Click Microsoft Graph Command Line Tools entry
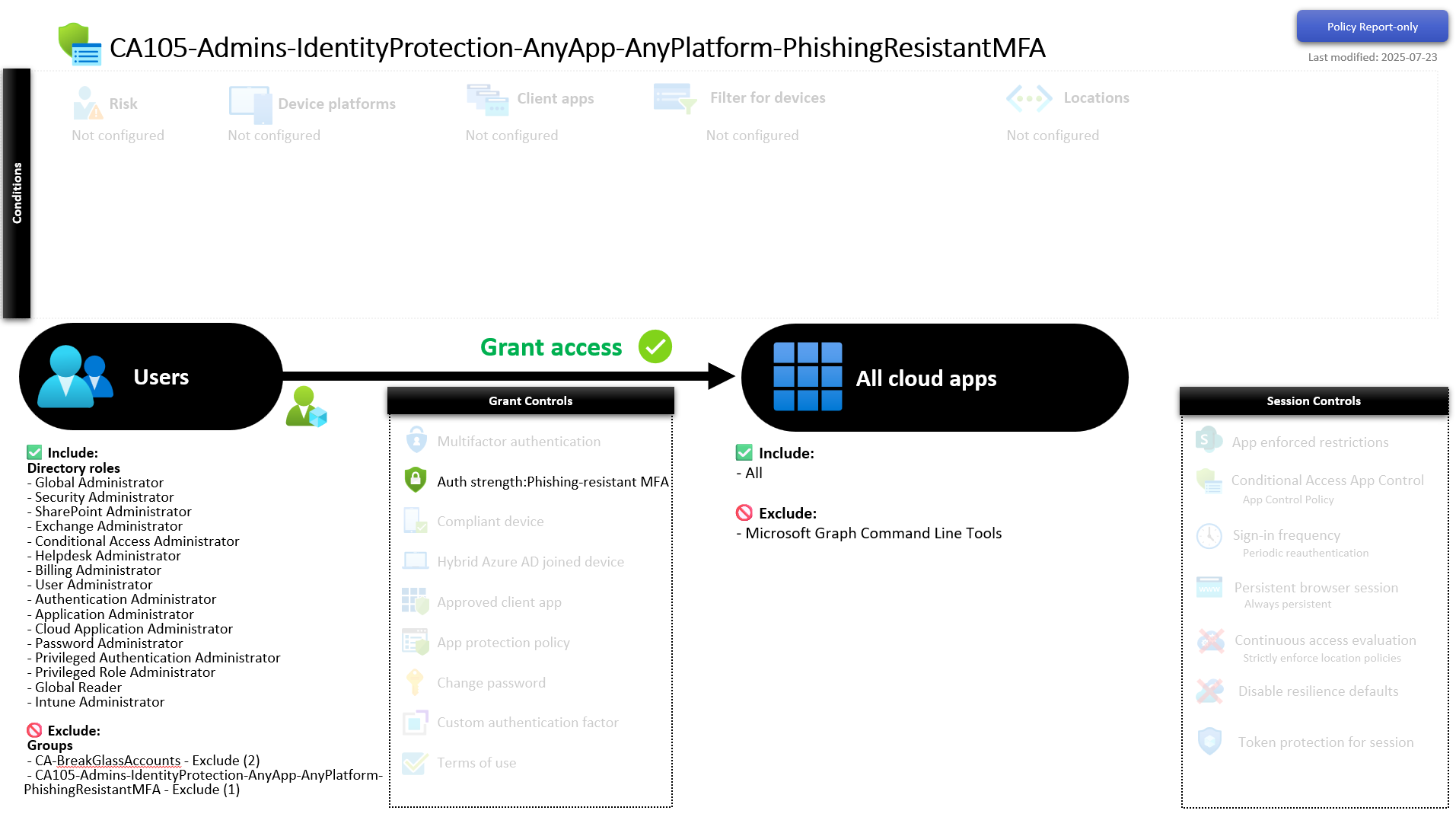Image resolution: width=1456 pixels, height=817 pixels. (873, 533)
